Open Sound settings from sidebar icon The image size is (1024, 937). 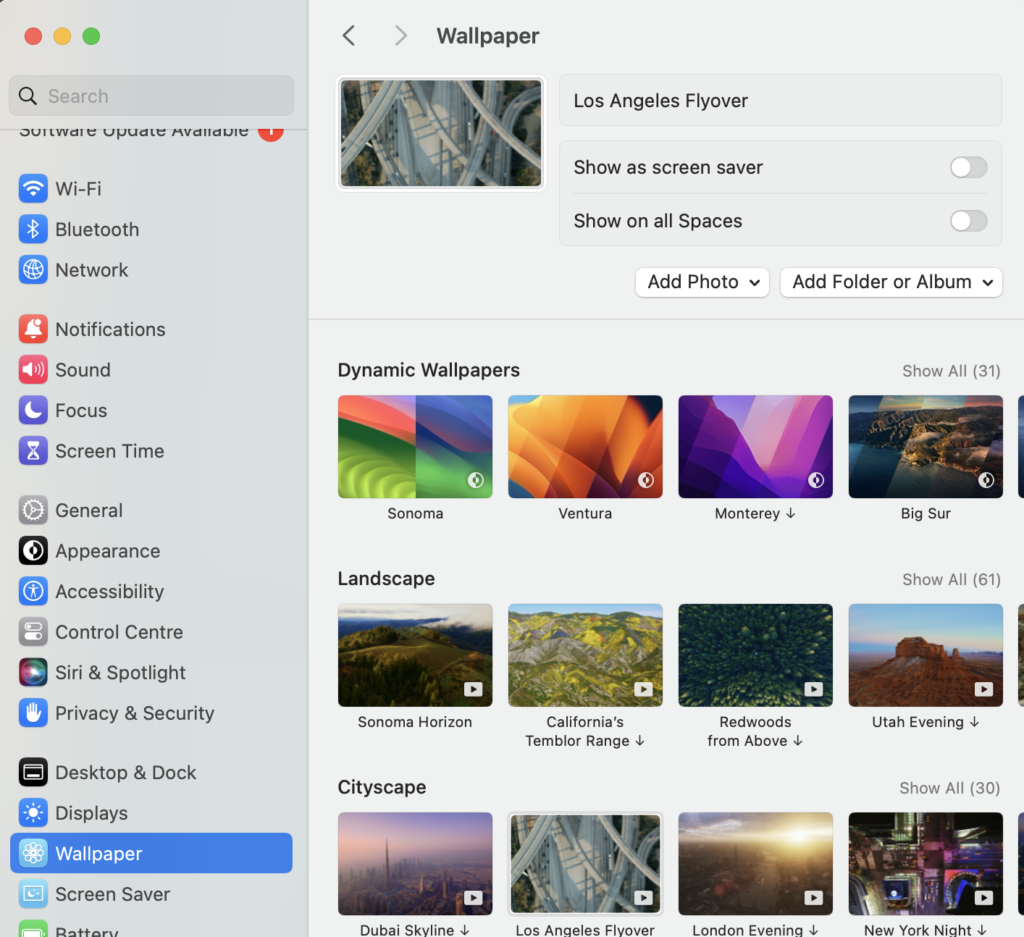click(31, 369)
